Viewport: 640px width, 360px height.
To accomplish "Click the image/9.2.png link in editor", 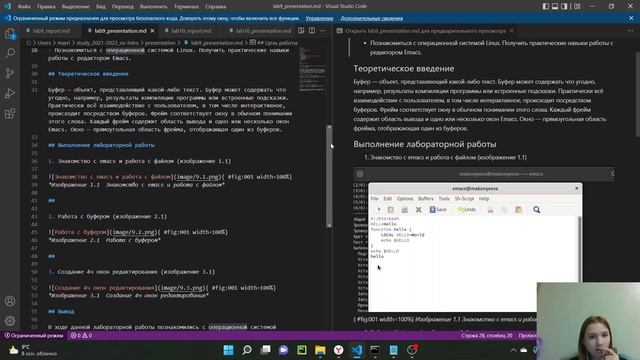I will coord(133,232).
